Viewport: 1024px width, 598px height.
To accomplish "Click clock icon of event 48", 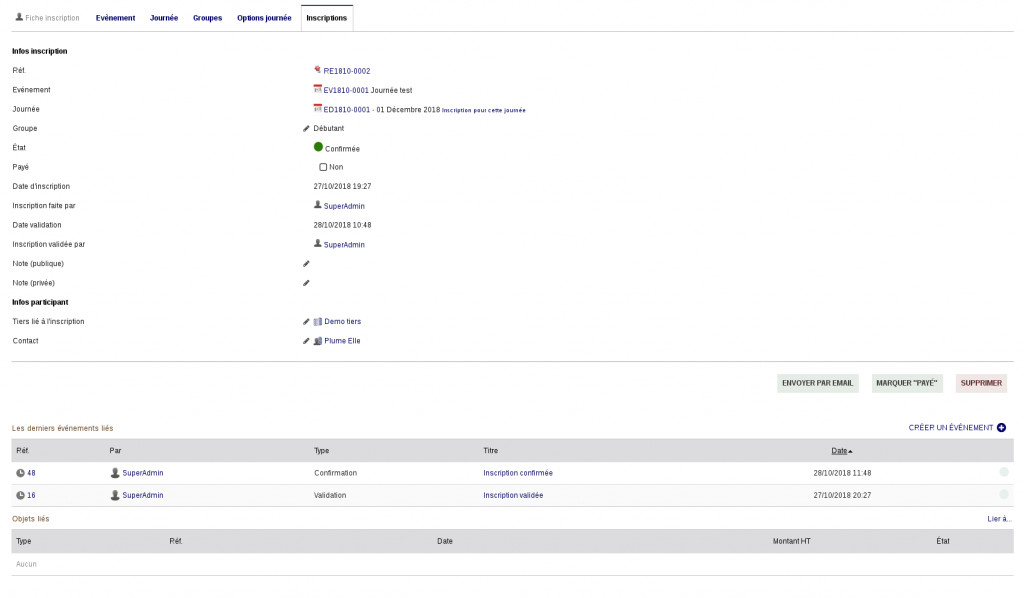I will point(20,473).
